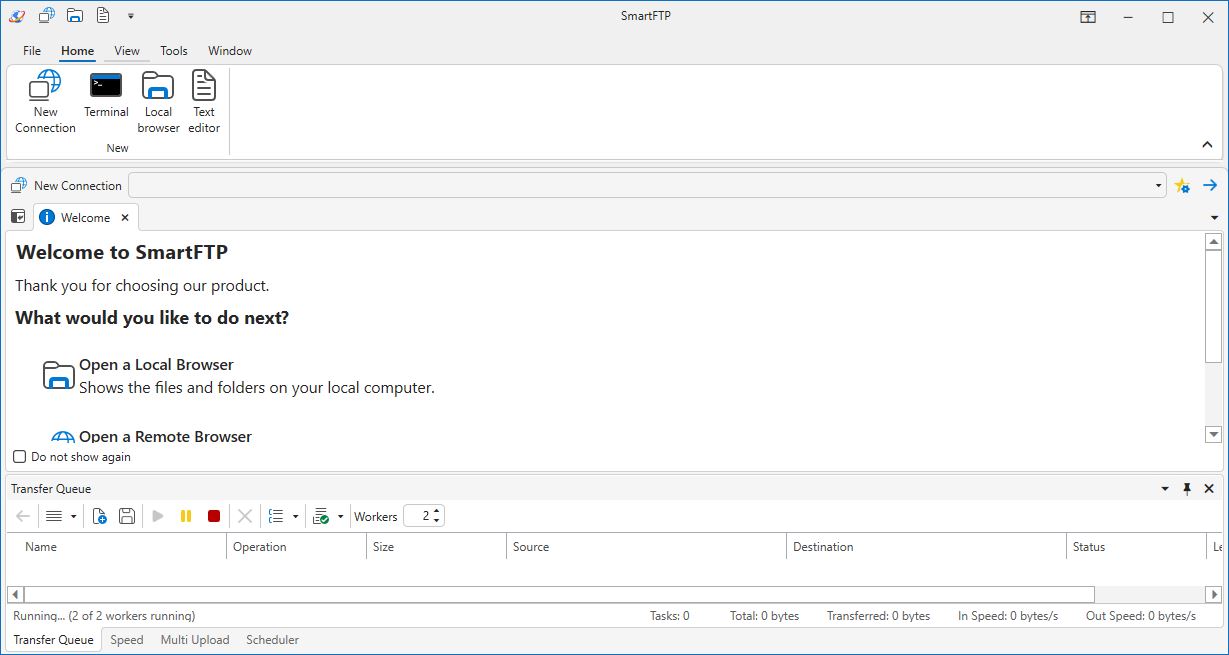Stop the transfer queue with red stop icon
1229x655 pixels.
(x=214, y=516)
